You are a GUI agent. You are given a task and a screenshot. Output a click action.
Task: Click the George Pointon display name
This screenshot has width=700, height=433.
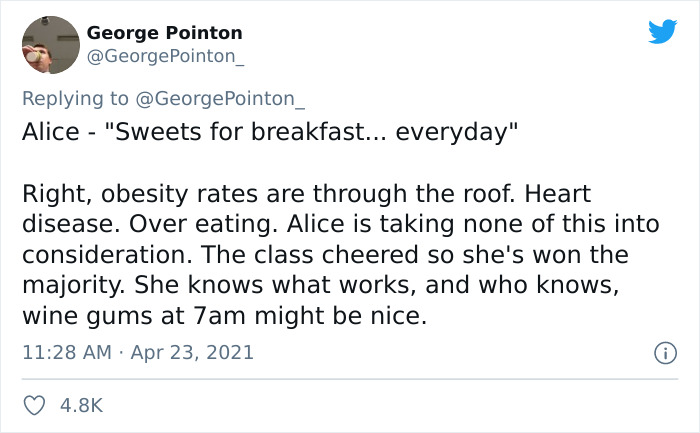[165, 33]
